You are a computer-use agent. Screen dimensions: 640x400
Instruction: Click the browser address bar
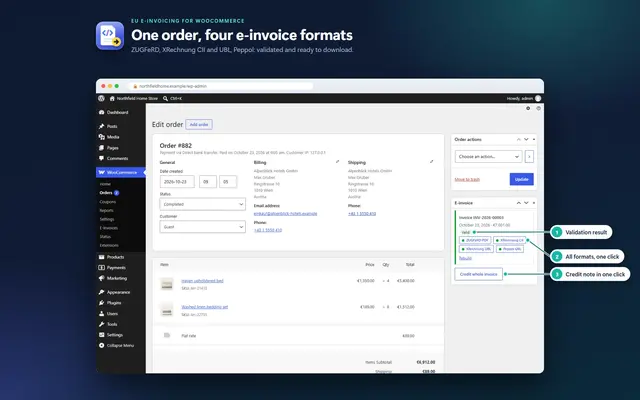click(221, 86)
